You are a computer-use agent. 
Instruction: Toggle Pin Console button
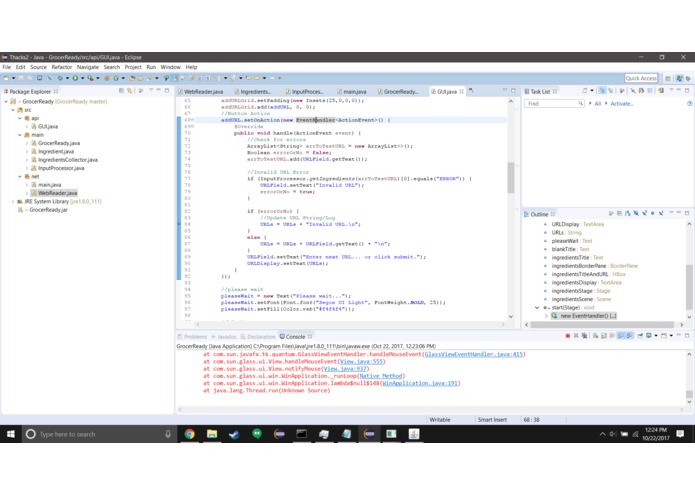[640, 336]
